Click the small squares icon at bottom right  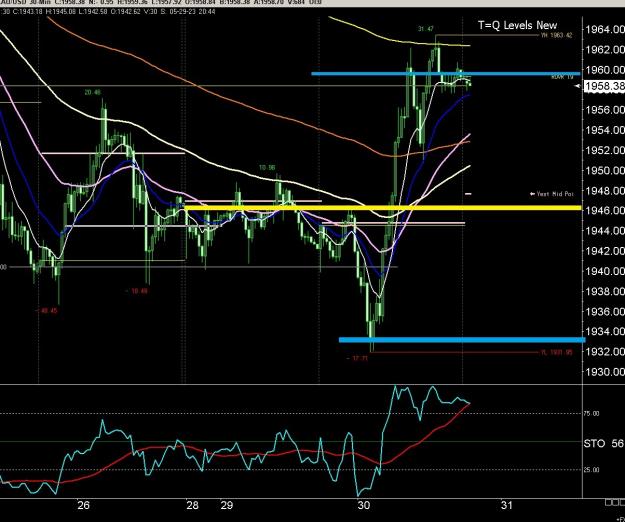[x=615, y=502]
